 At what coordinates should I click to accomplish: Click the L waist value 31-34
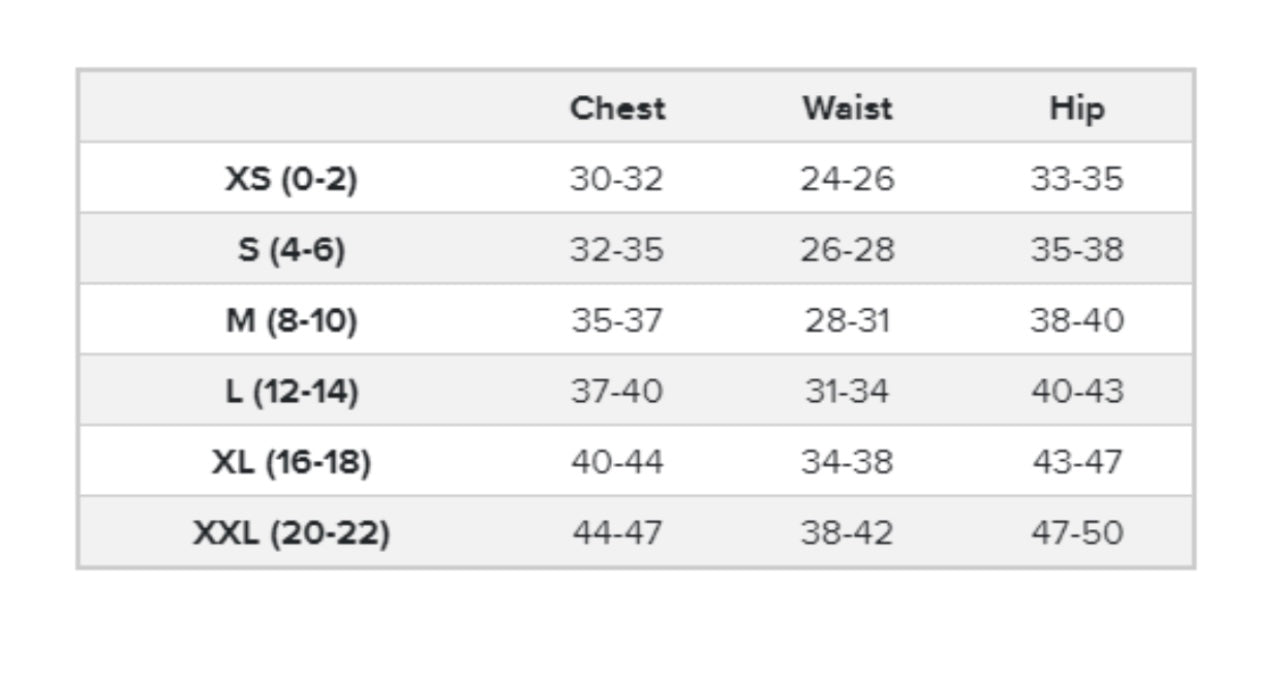(x=847, y=391)
